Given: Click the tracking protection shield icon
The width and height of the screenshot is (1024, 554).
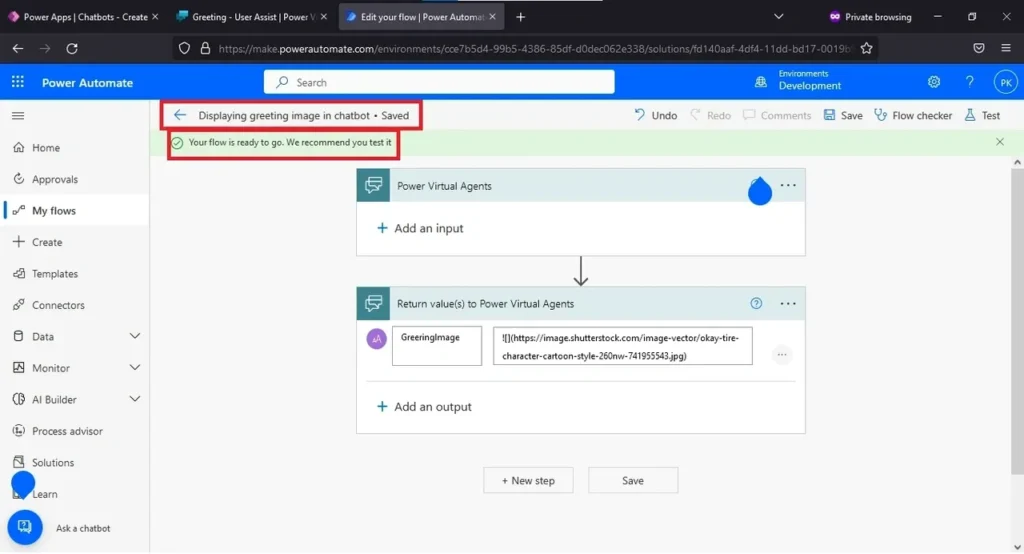Looking at the screenshot, I should point(184,48).
